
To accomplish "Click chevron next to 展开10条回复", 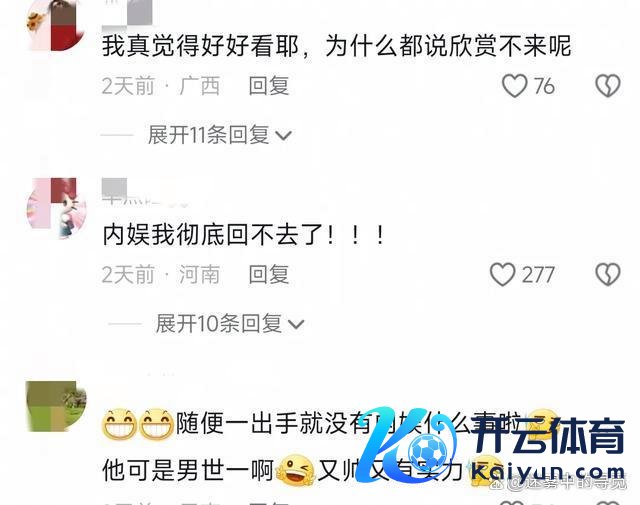I will pyautogui.click(x=296, y=325).
